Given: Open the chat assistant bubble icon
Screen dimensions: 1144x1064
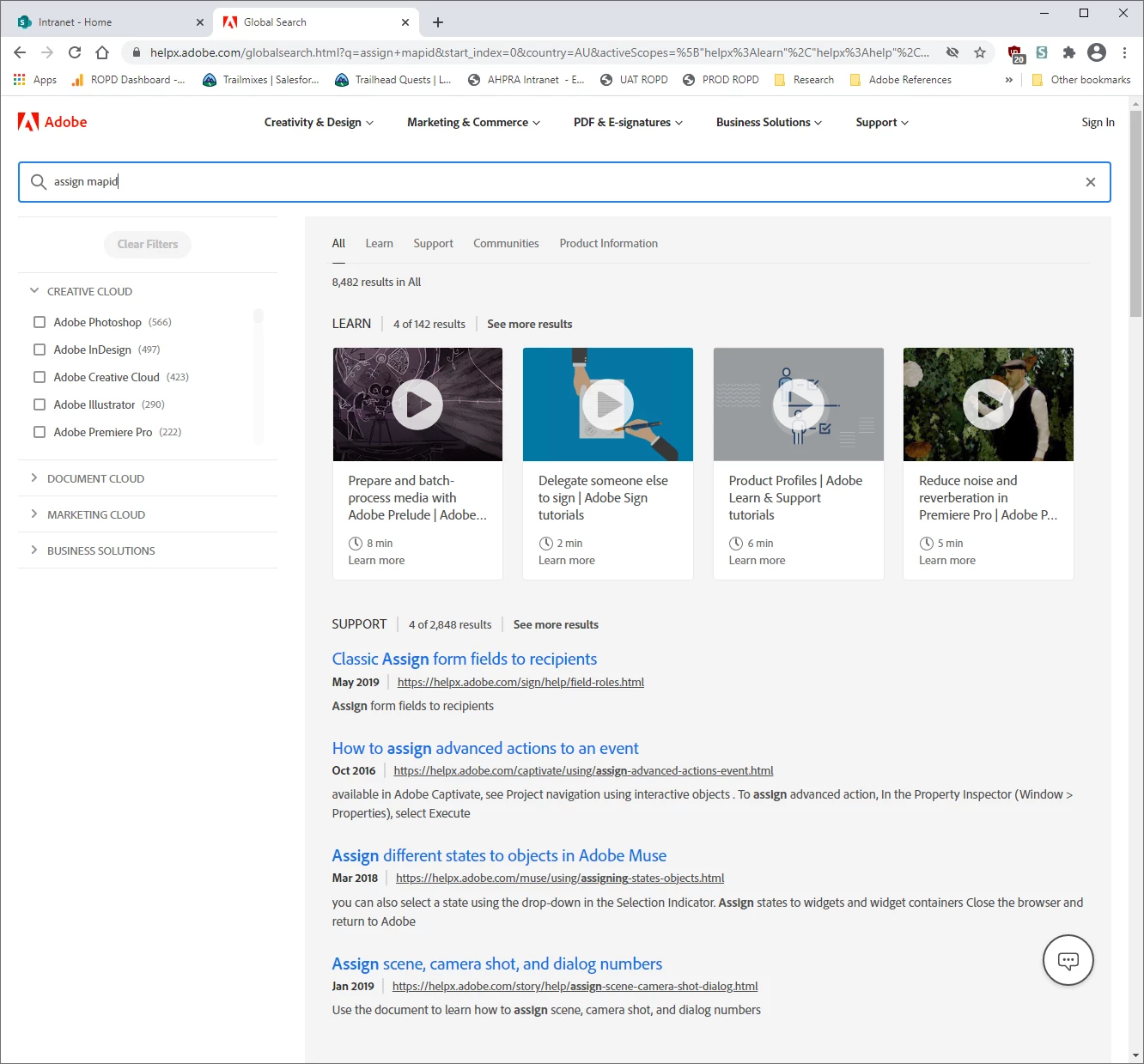Looking at the screenshot, I should (1068, 960).
